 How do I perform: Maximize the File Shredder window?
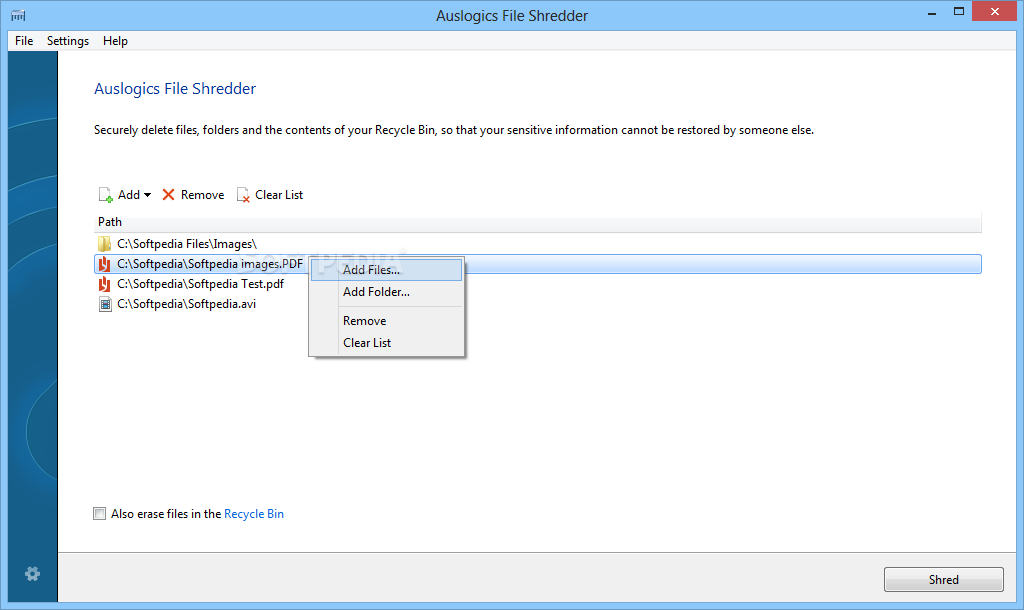(x=959, y=12)
